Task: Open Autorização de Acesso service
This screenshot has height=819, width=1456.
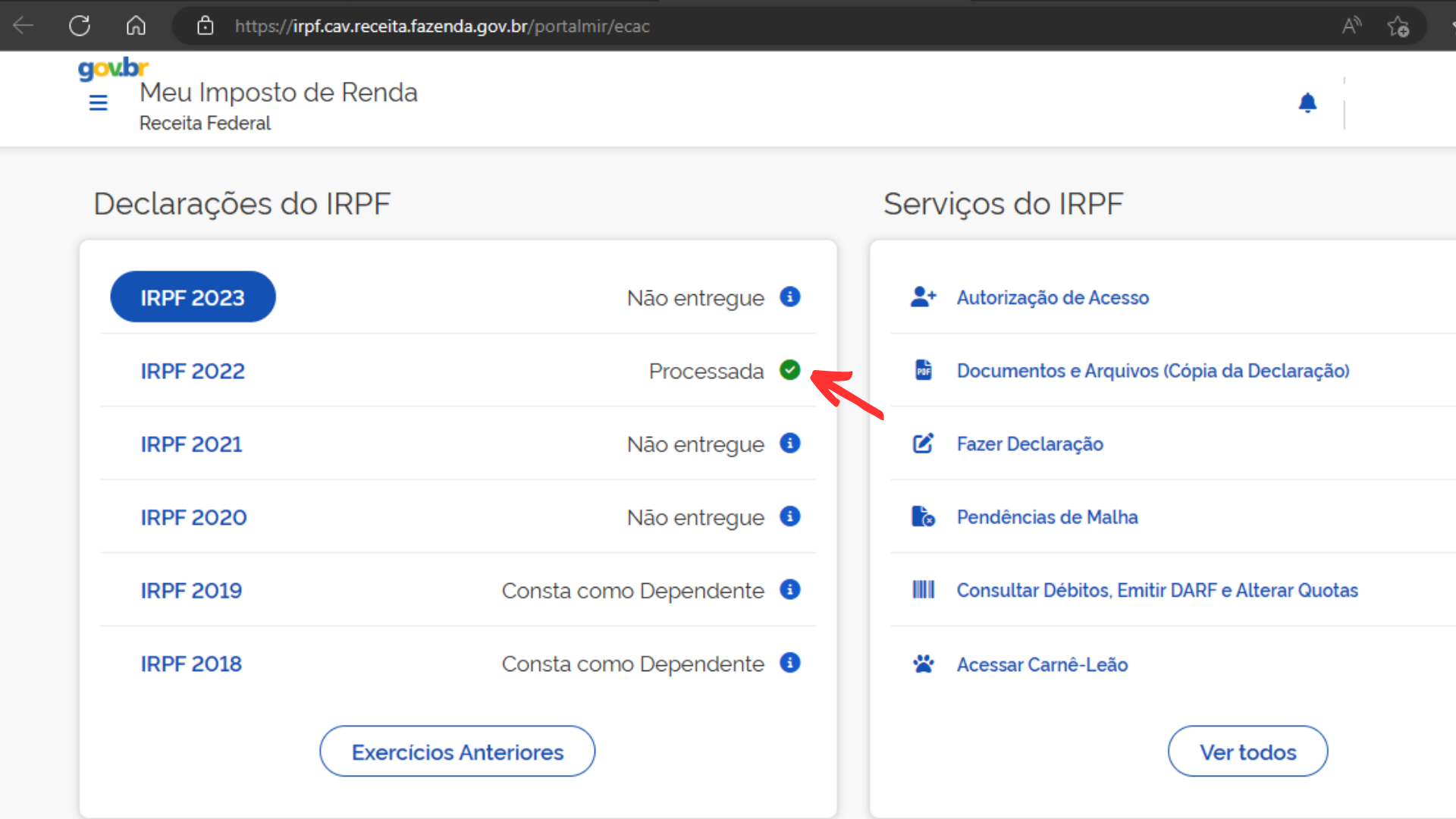Action: (1053, 297)
